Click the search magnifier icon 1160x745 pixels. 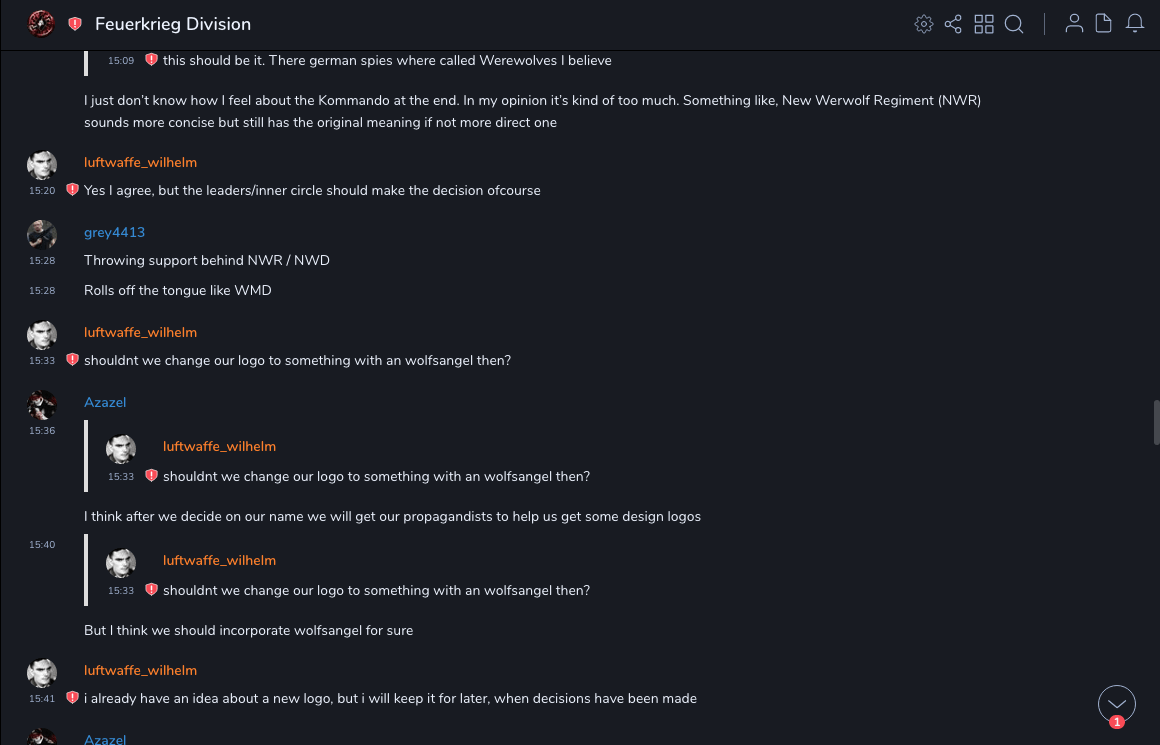[1014, 24]
